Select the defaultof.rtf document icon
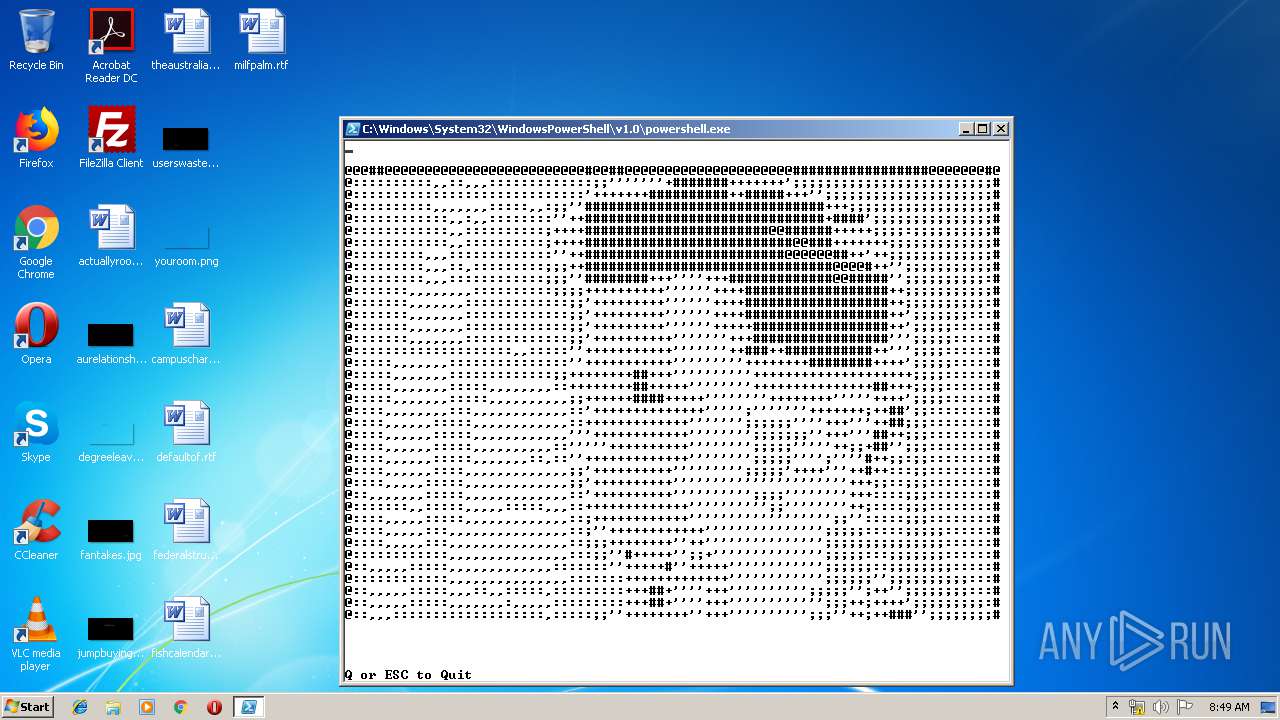The height and width of the screenshot is (720, 1280). tap(186, 432)
